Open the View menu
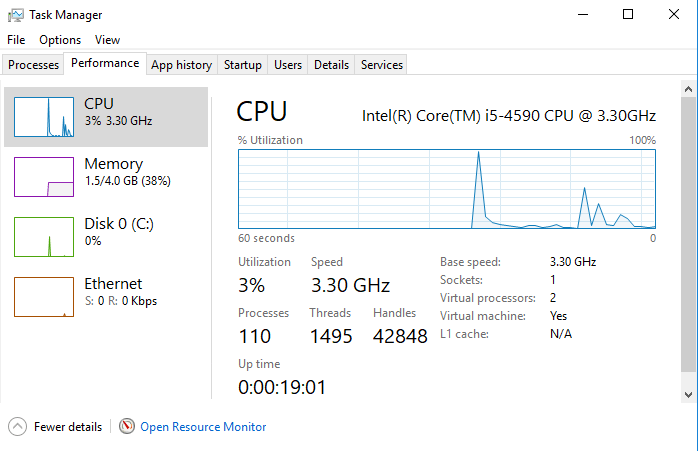 (107, 40)
